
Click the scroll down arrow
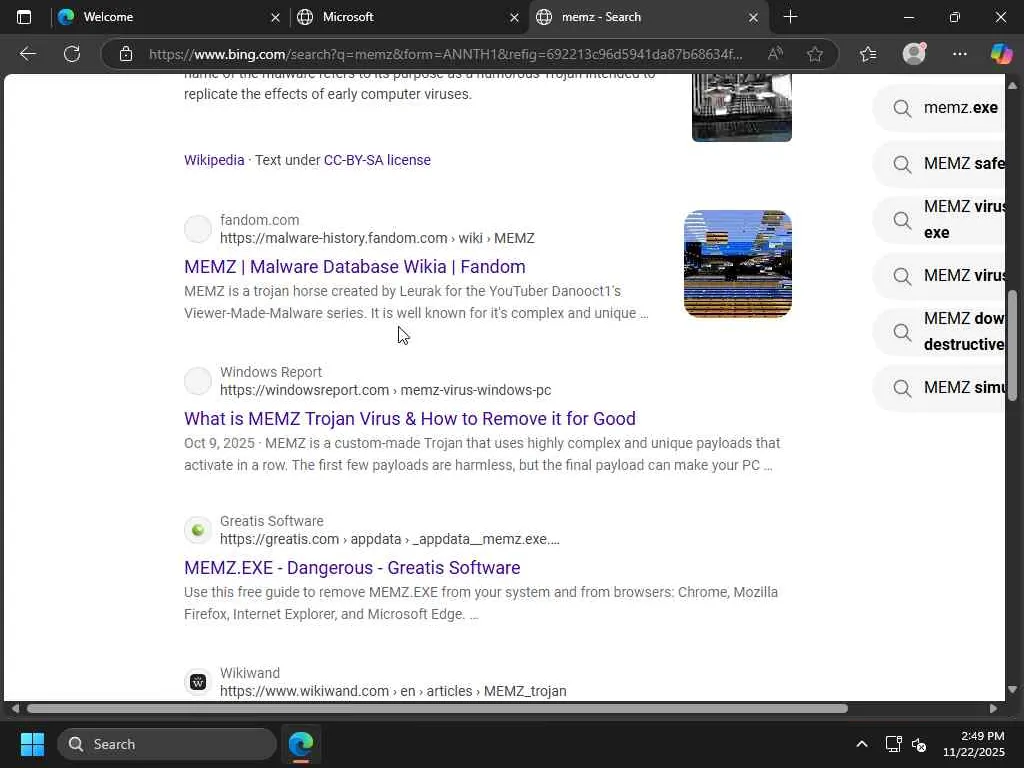coord(1012,690)
